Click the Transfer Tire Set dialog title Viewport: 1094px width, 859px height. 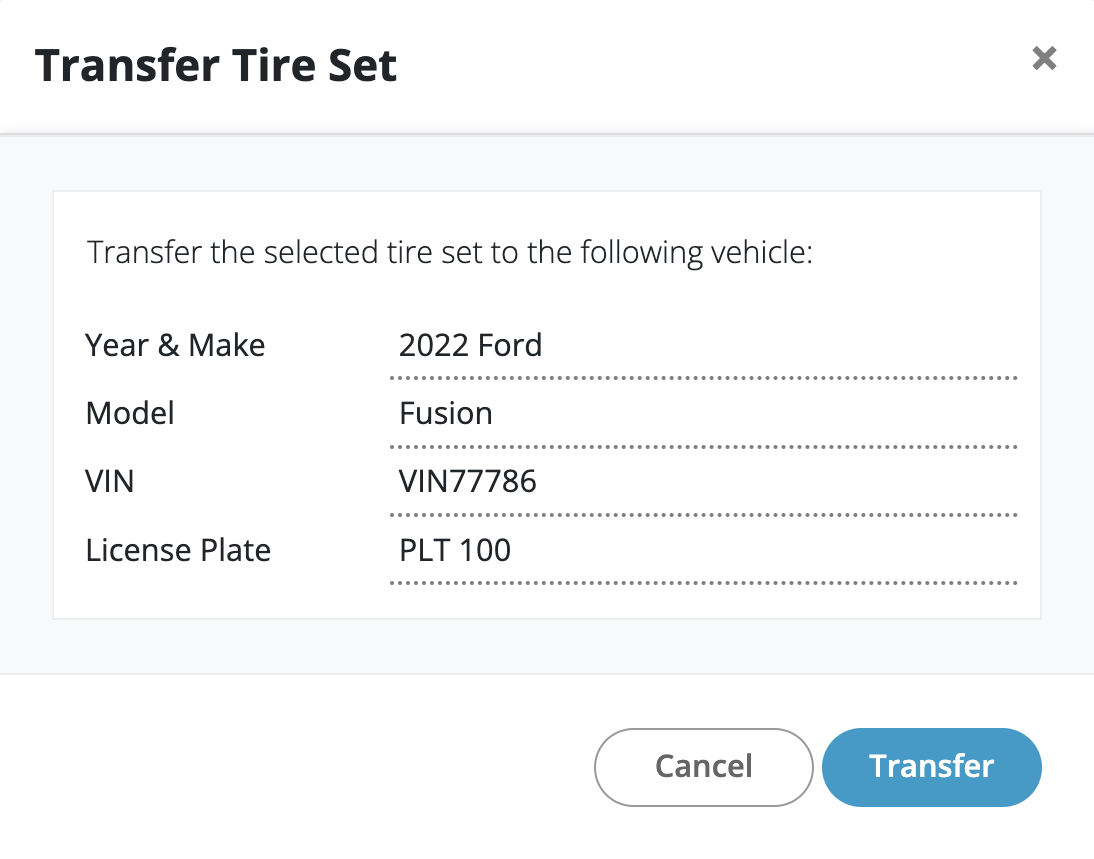[216, 66]
